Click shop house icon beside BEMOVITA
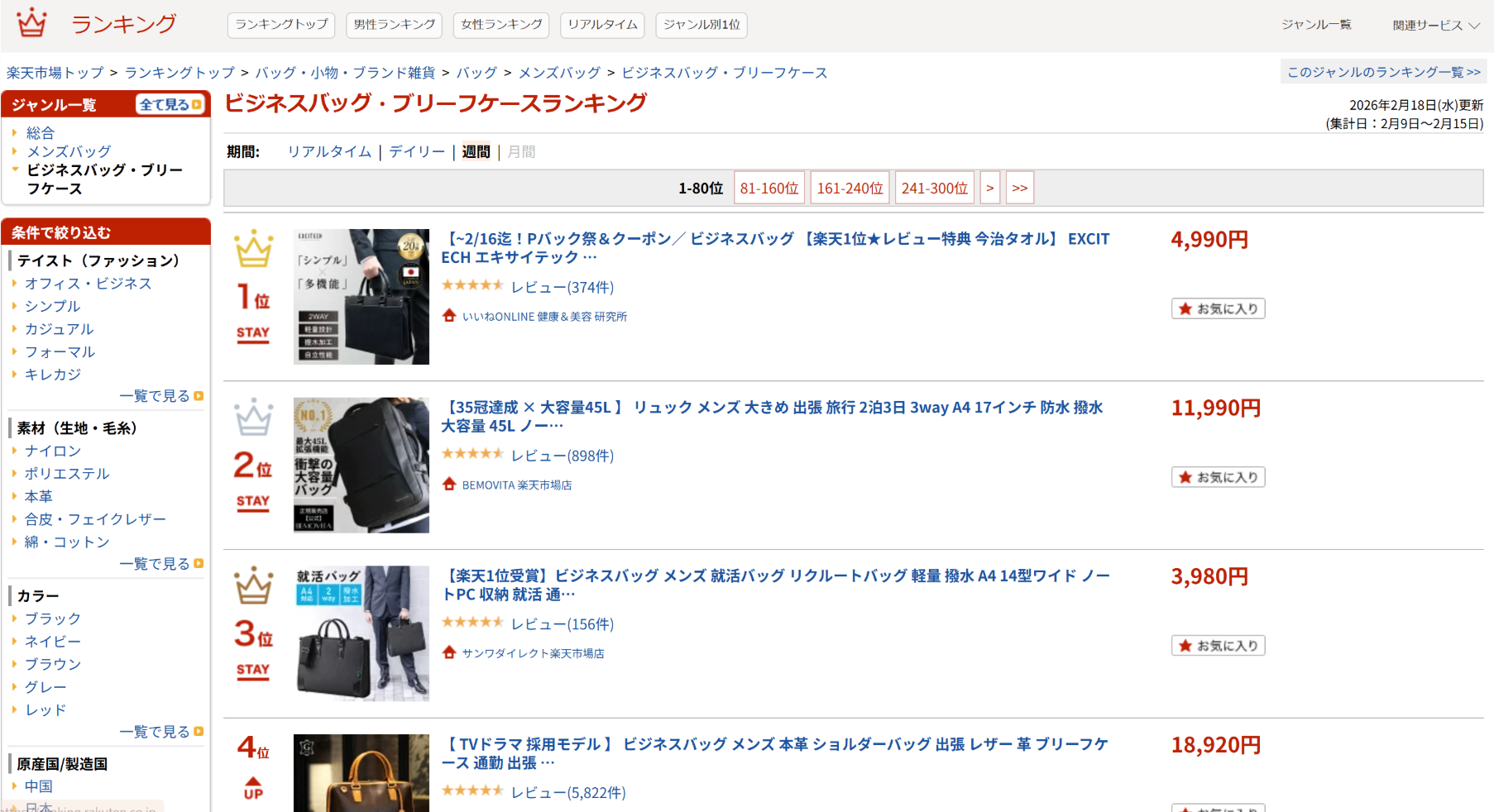 pos(449,485)
